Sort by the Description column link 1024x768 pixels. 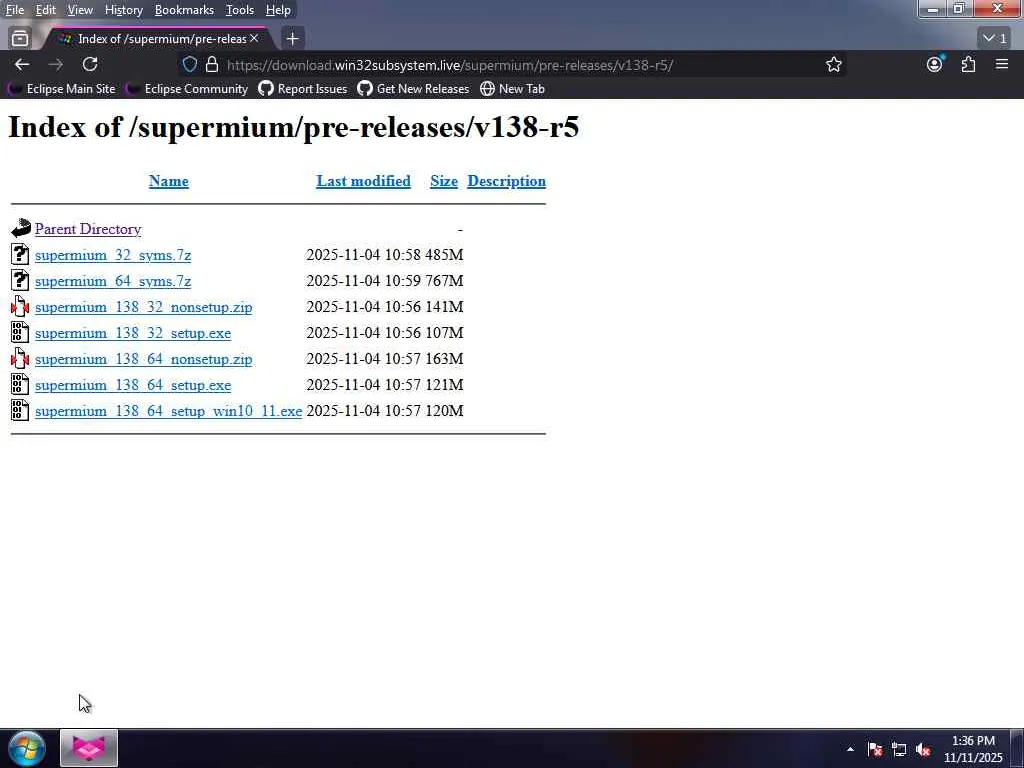pos(506,181)
